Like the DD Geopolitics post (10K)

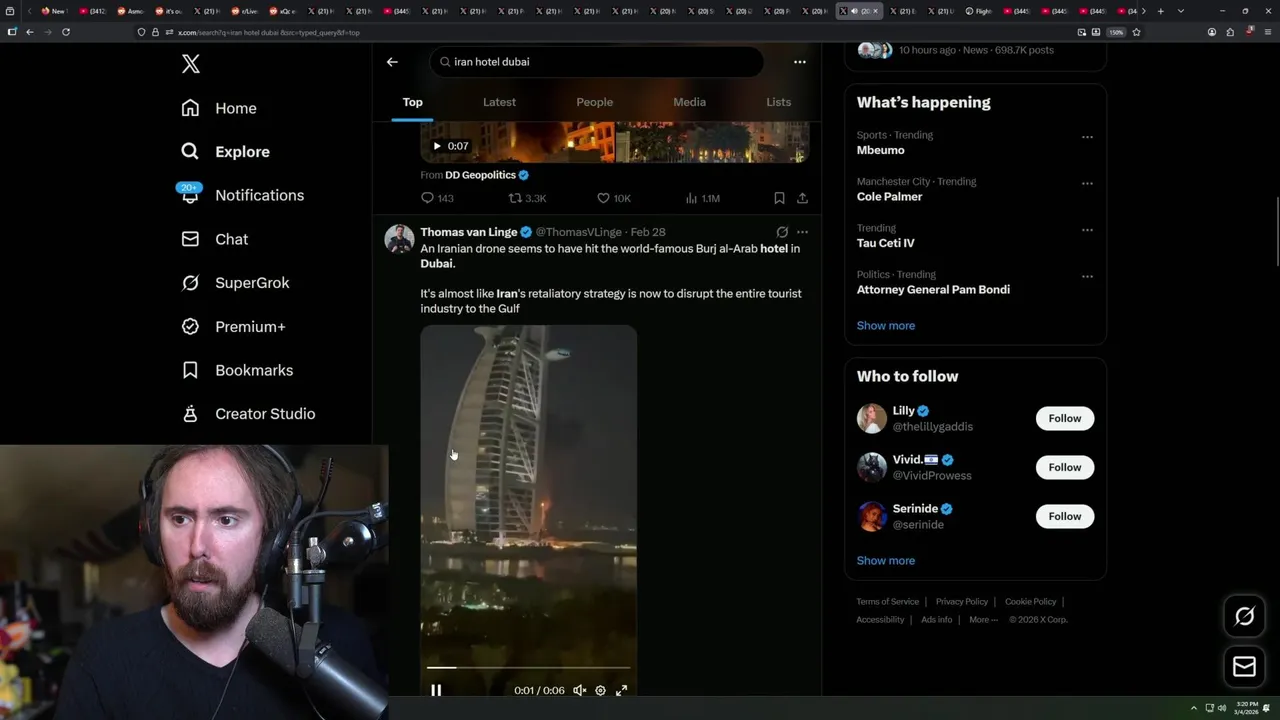click(613, 198)
